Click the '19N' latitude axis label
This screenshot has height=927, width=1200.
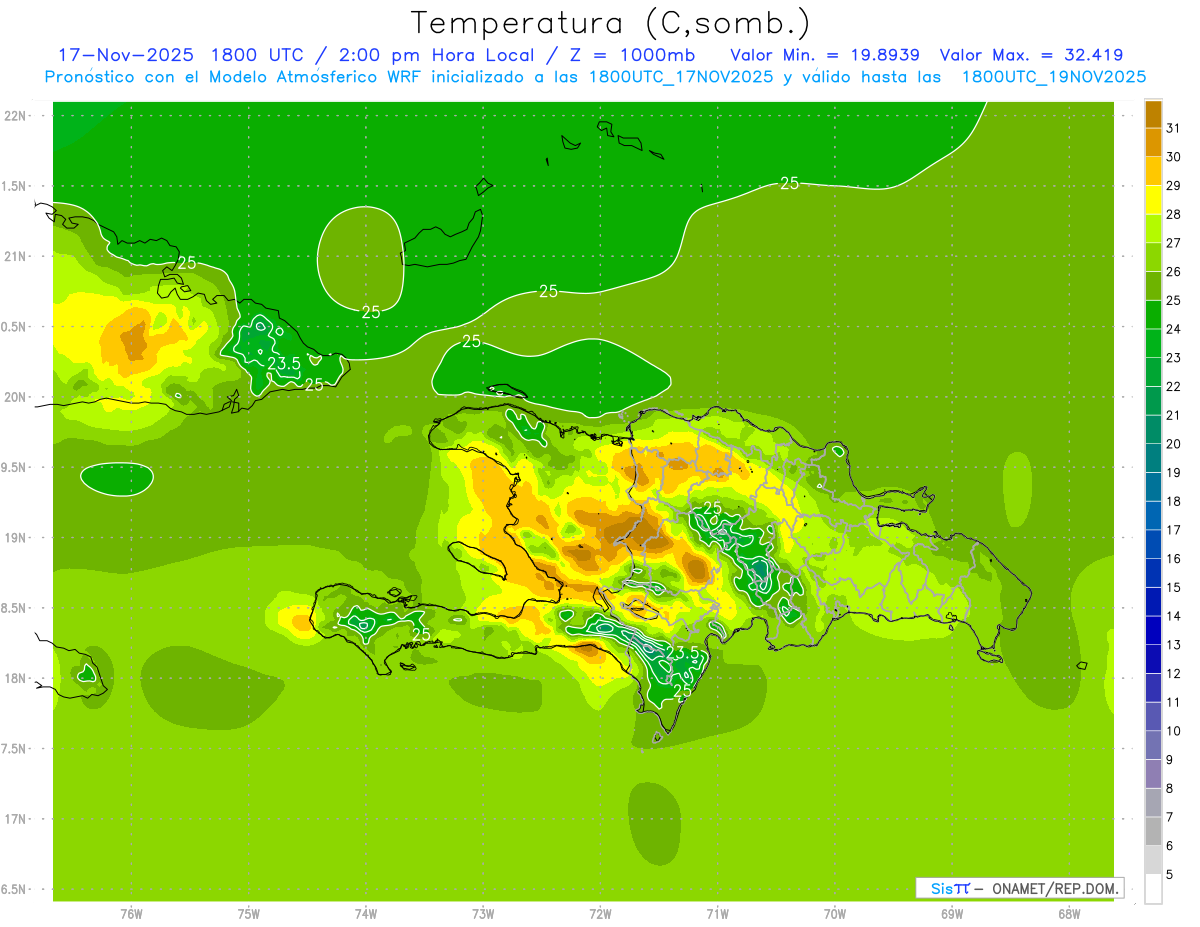(x=15, y=538)
